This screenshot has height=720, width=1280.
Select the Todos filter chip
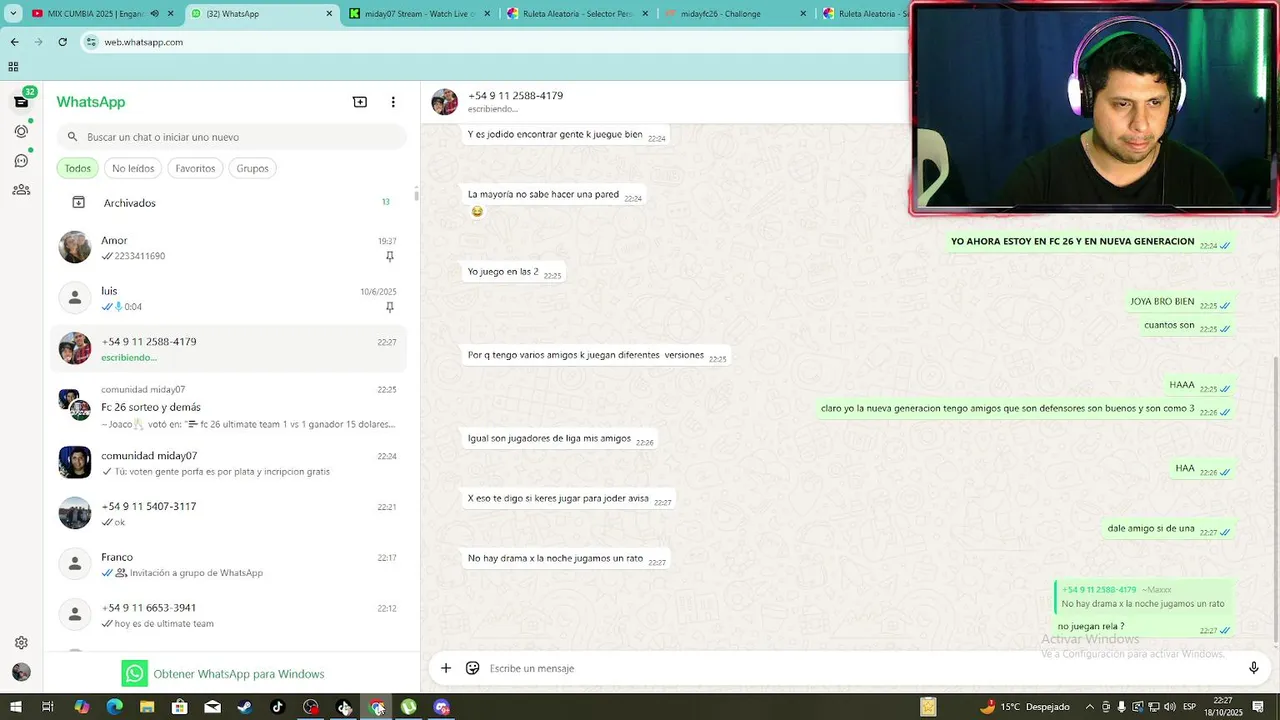[x=78, y=168]
